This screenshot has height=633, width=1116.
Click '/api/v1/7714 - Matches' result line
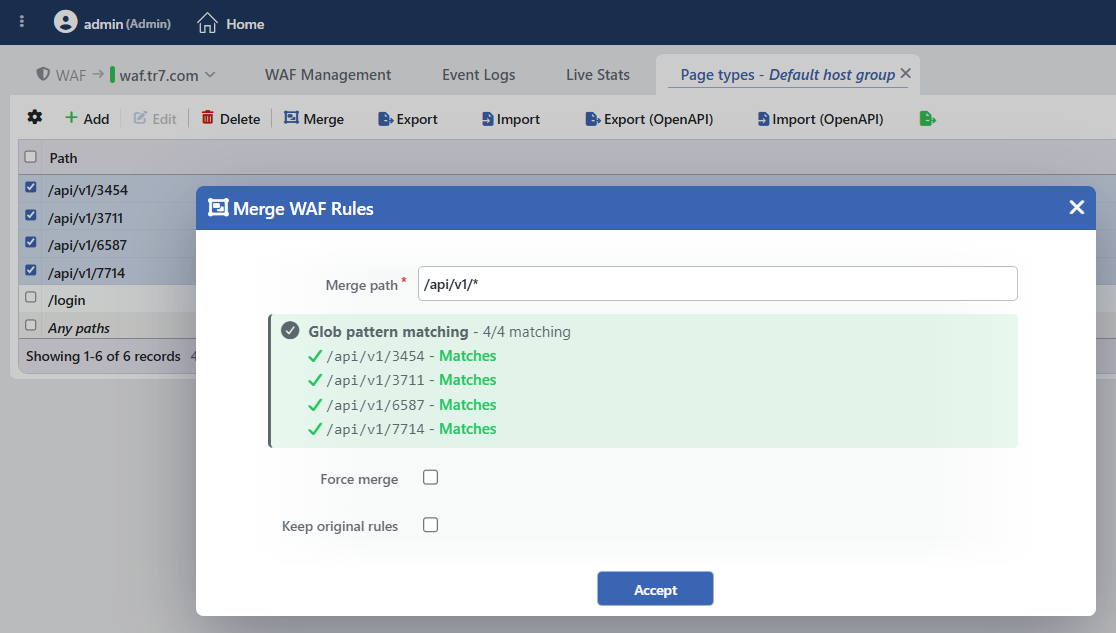(402, 429)
